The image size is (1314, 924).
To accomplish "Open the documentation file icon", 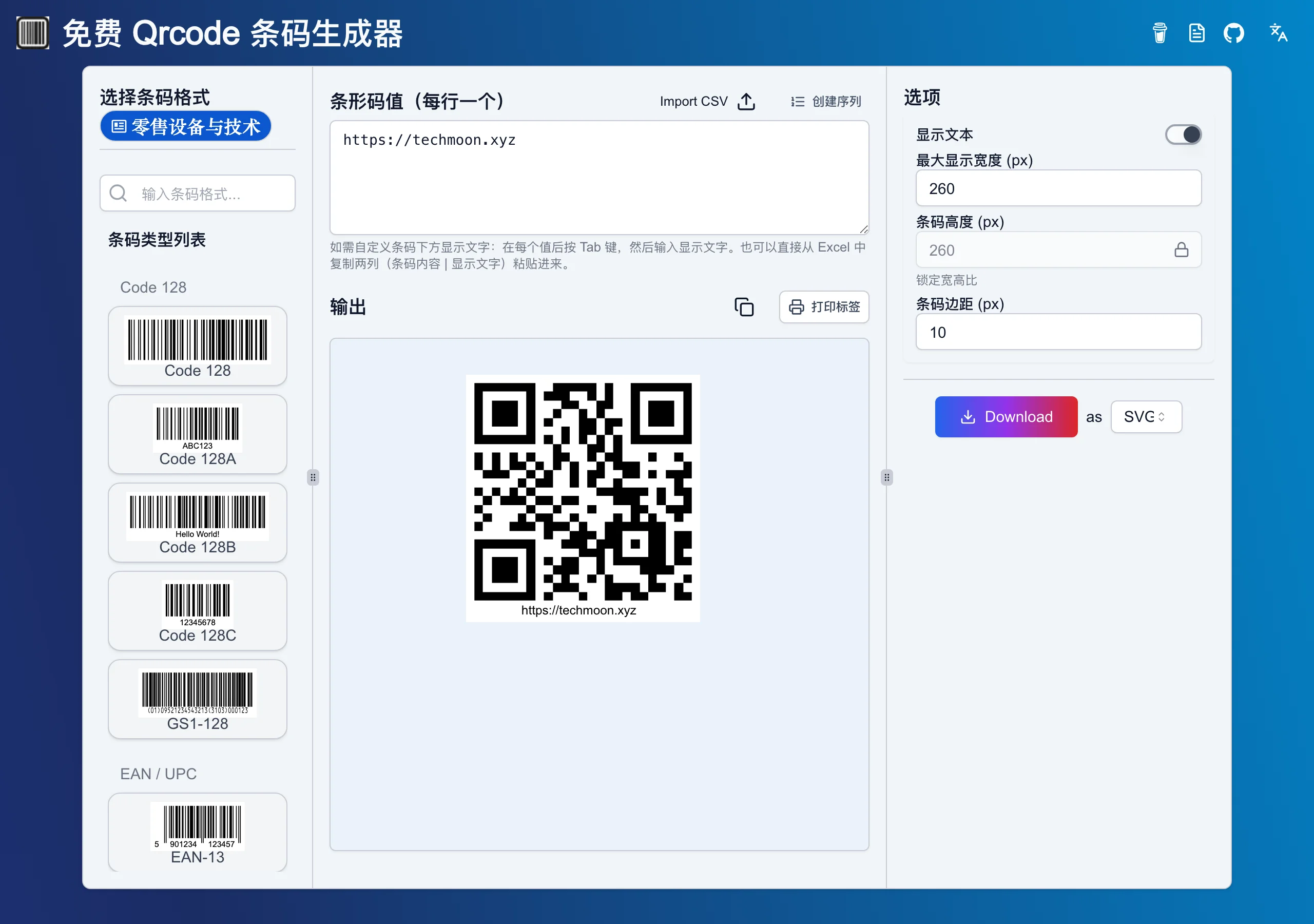I will click(x=1196, y=33).
